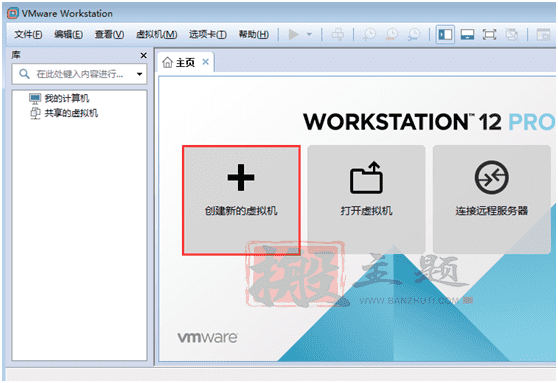Open the 帮助(H) menu

tap(253, 35)
